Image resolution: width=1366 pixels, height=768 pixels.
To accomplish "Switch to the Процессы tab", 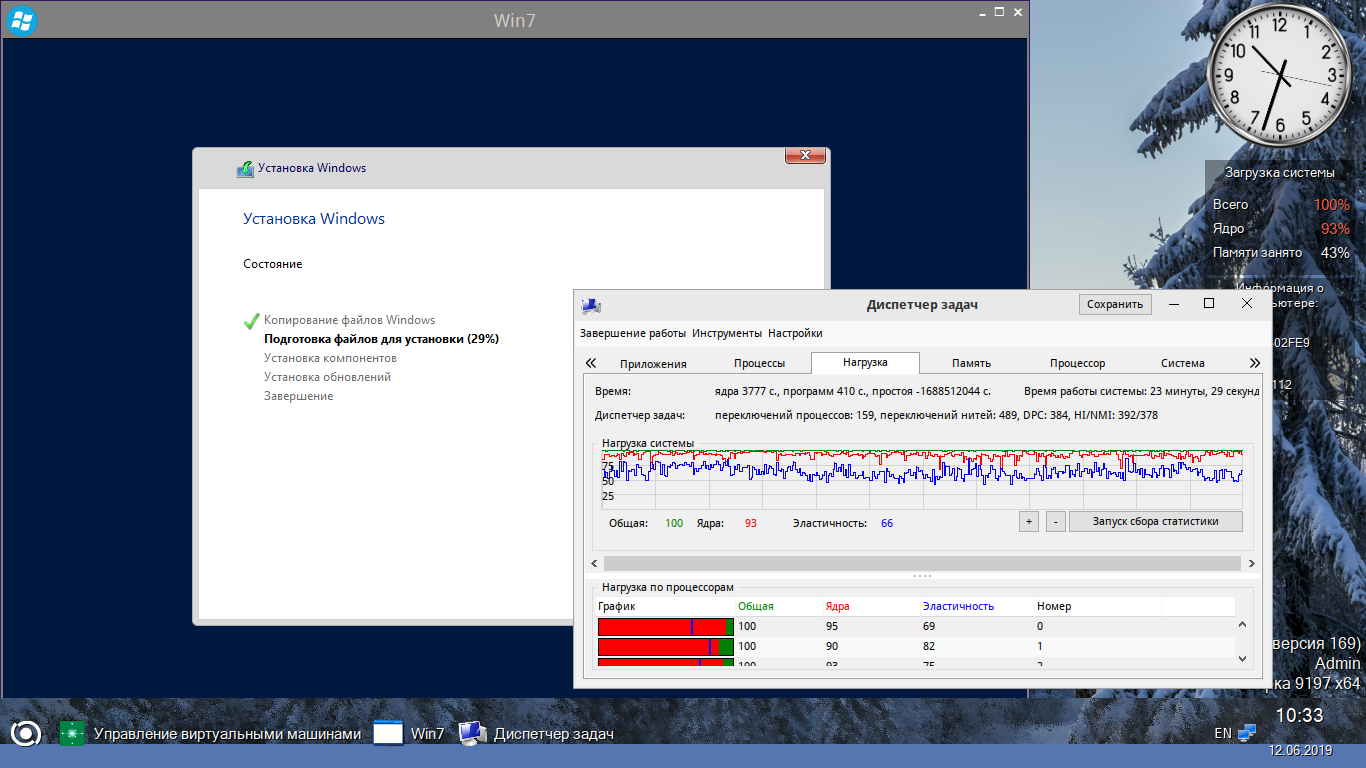I will [760, 363].
